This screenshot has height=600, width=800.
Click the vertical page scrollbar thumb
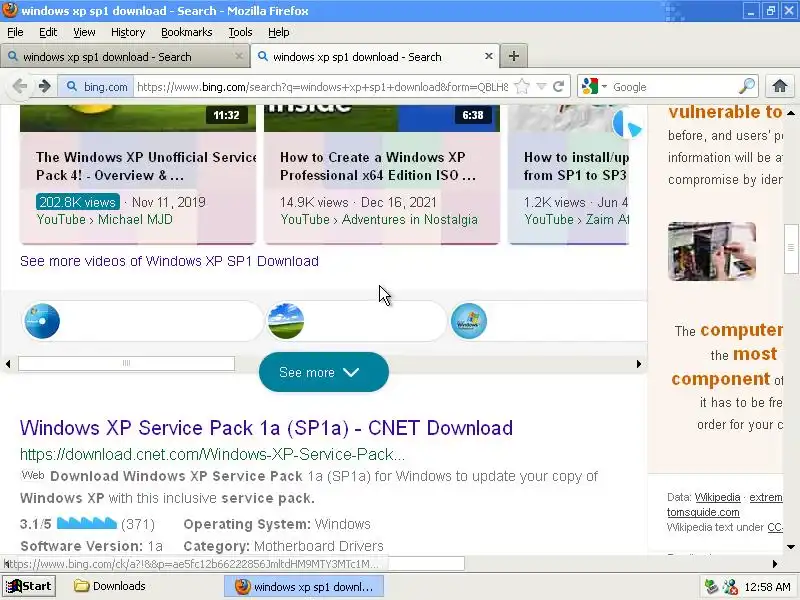791,248
